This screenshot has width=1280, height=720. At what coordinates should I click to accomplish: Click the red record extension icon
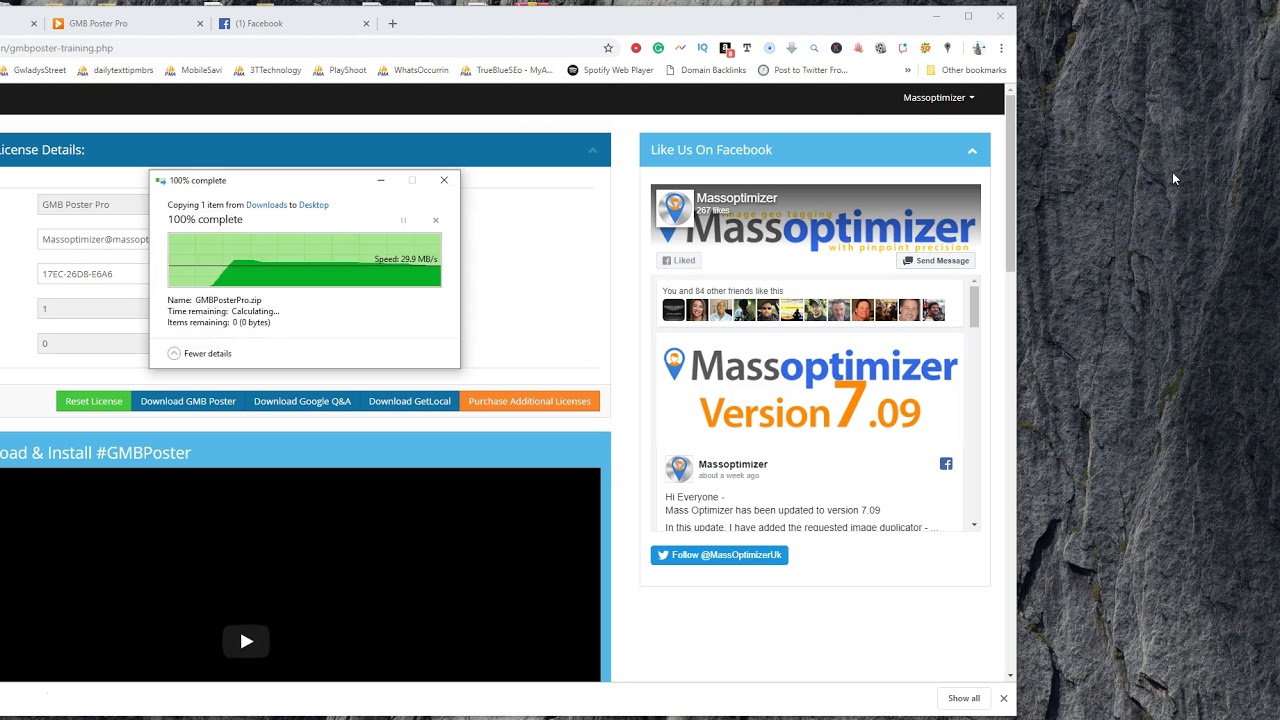pyautogui.click(x=636, y=48)
